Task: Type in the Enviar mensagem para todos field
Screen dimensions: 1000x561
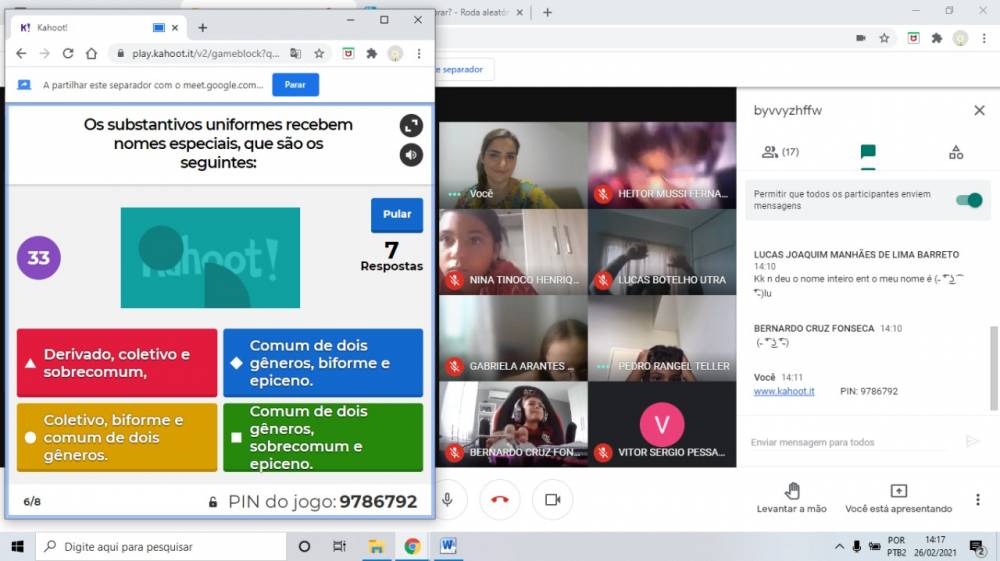Action: (x=850, y=442)
